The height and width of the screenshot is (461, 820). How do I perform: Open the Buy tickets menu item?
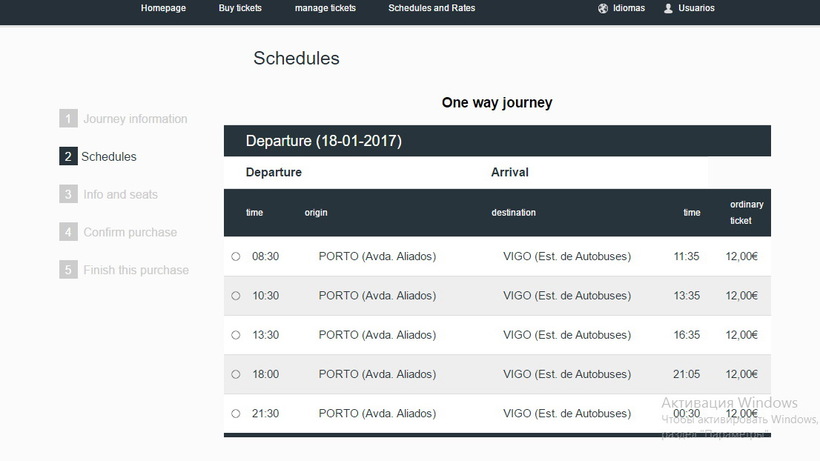tap(240, 8)
